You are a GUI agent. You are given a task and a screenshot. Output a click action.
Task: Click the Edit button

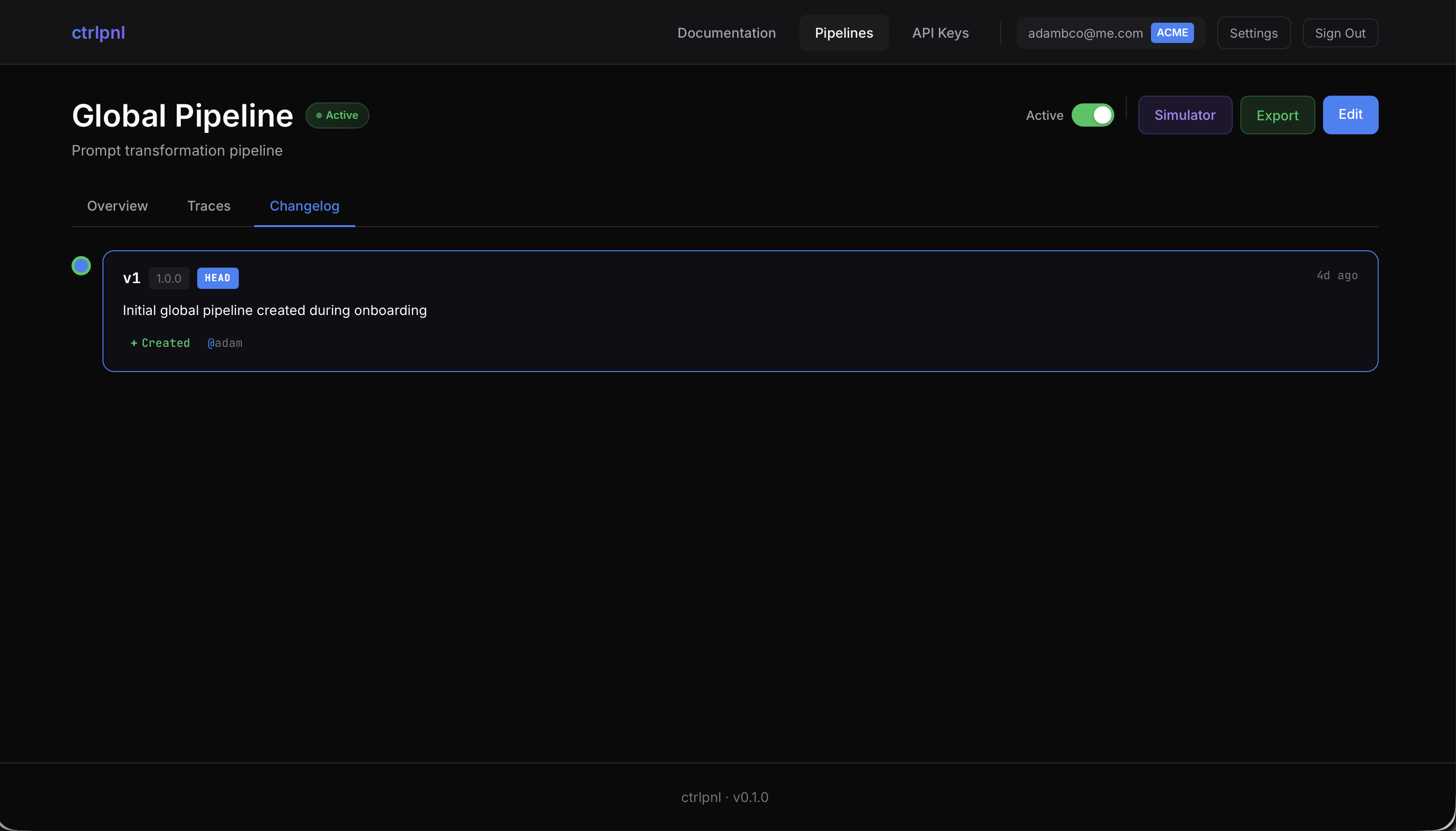(1350, 115)
